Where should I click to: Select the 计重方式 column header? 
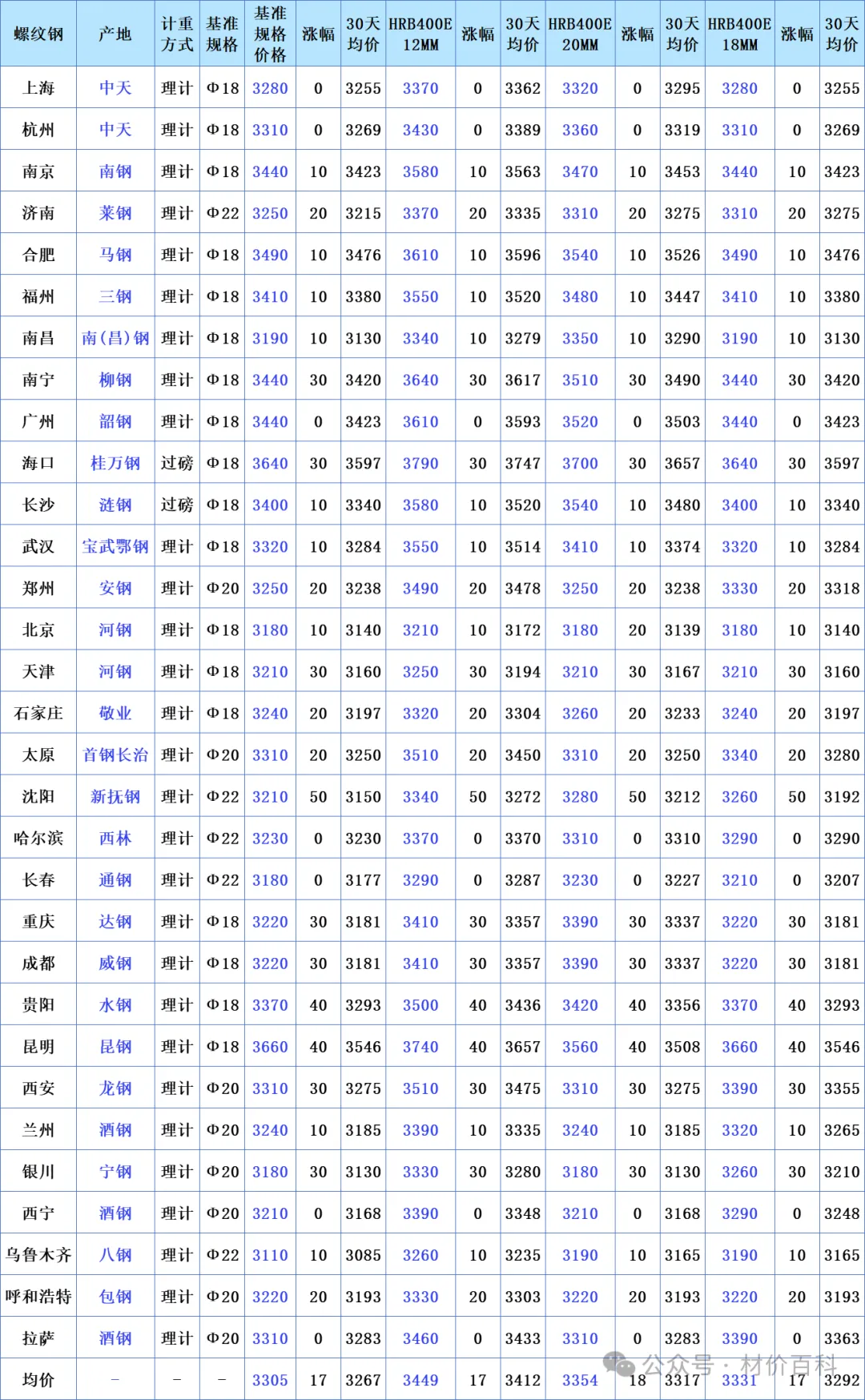pyautogui.click(x=177, y=34)
